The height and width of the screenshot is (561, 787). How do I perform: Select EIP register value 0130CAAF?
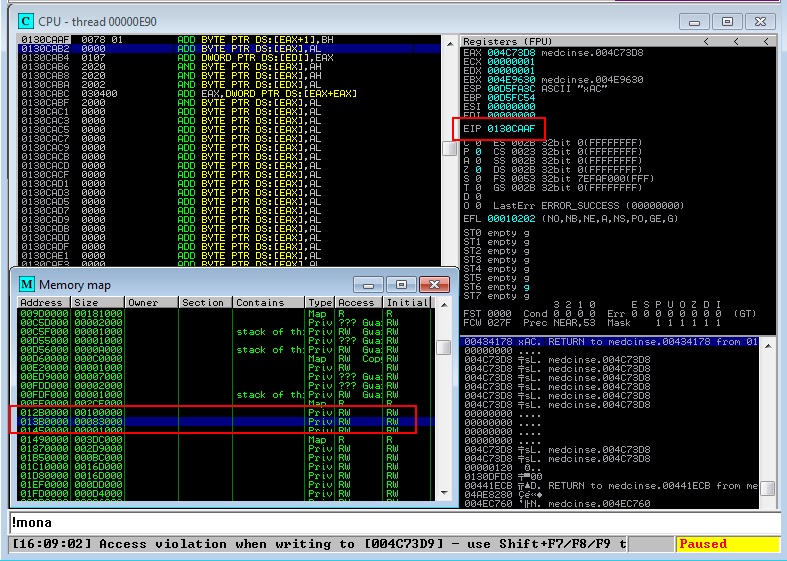click(x=511, y=129)
